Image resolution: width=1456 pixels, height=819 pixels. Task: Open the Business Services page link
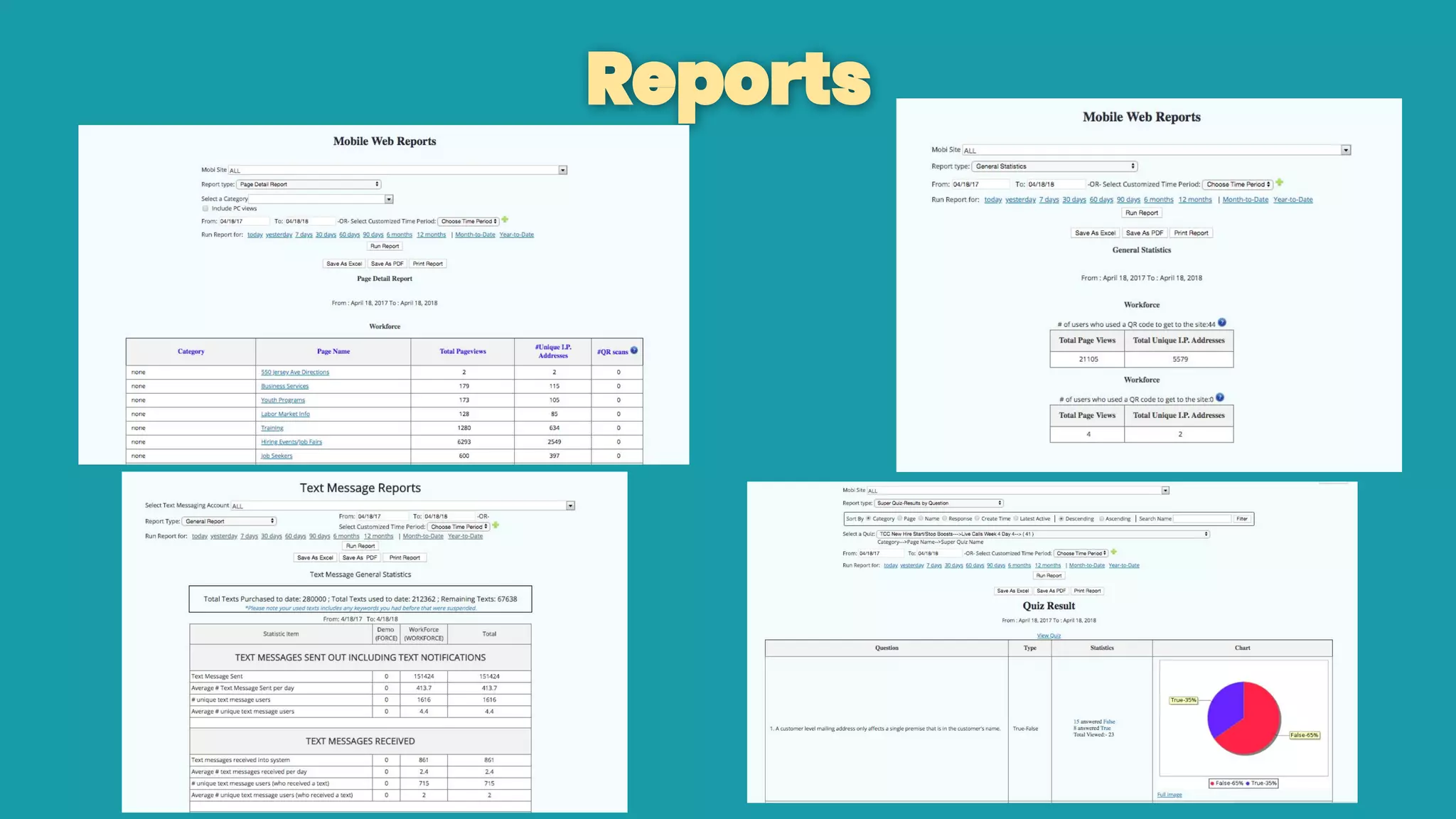pyautogui.click(x=284, y=386)
